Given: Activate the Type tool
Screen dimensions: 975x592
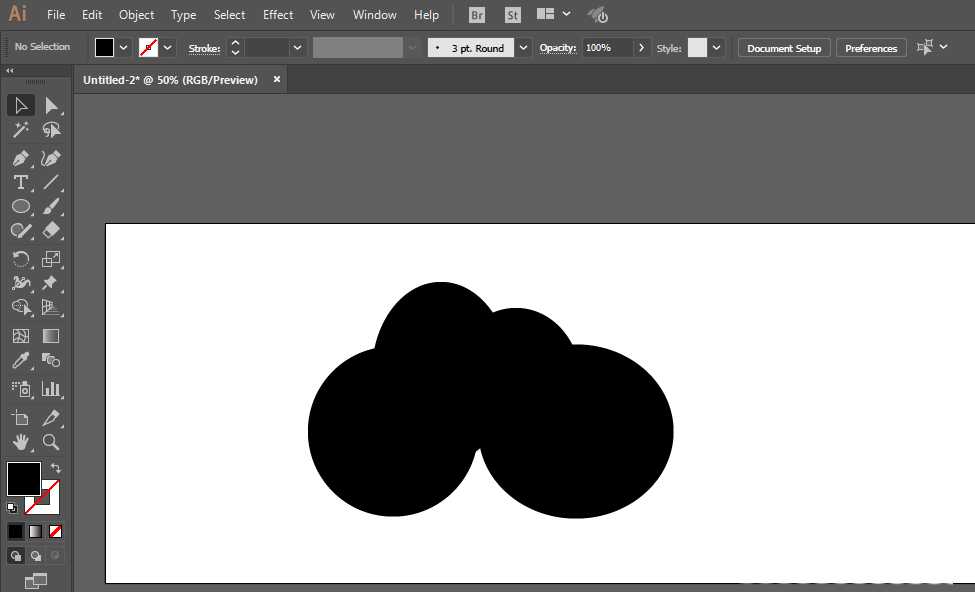Looking at the screenshot, I should pyautogui.click(x=21, y=182).
